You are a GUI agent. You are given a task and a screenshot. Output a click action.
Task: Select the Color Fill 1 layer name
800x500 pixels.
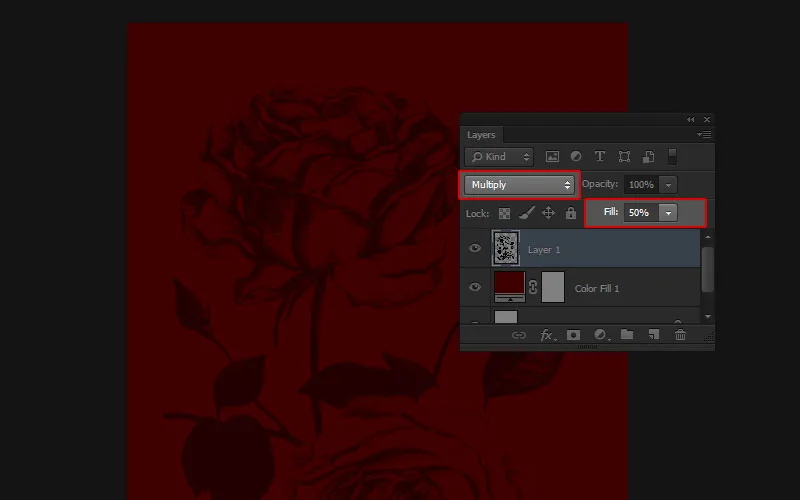click(597, 288)
